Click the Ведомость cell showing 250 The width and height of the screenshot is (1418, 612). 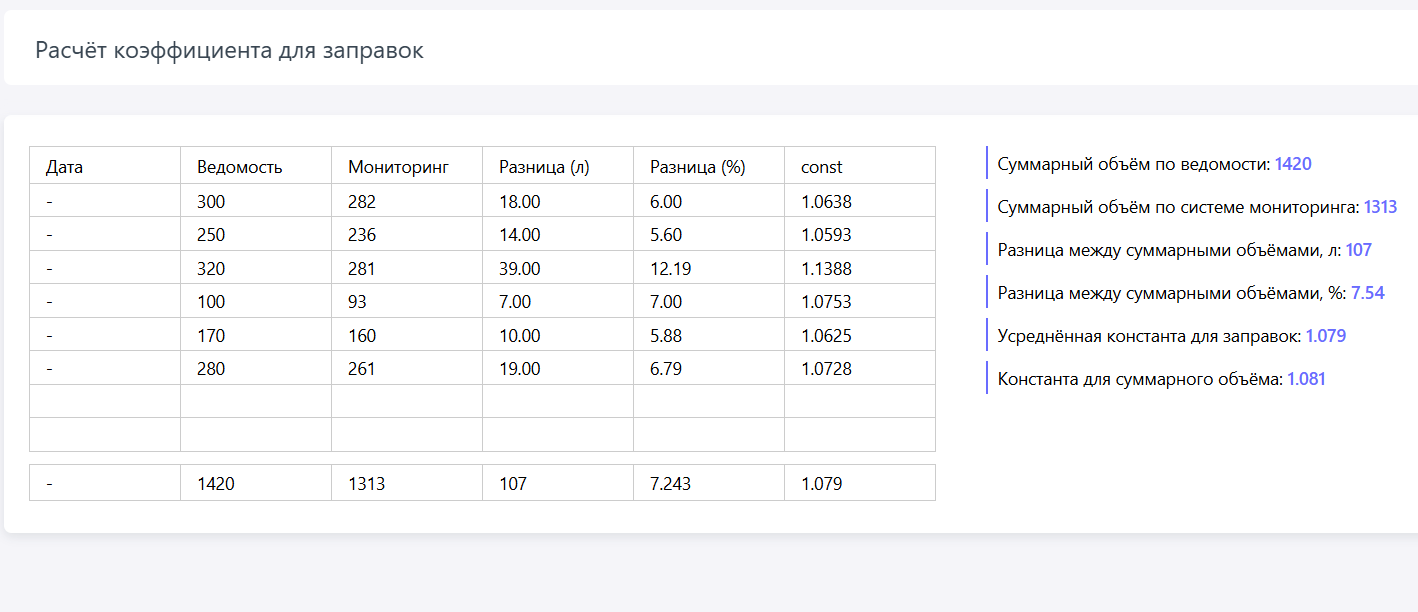(x=255, y=235)
